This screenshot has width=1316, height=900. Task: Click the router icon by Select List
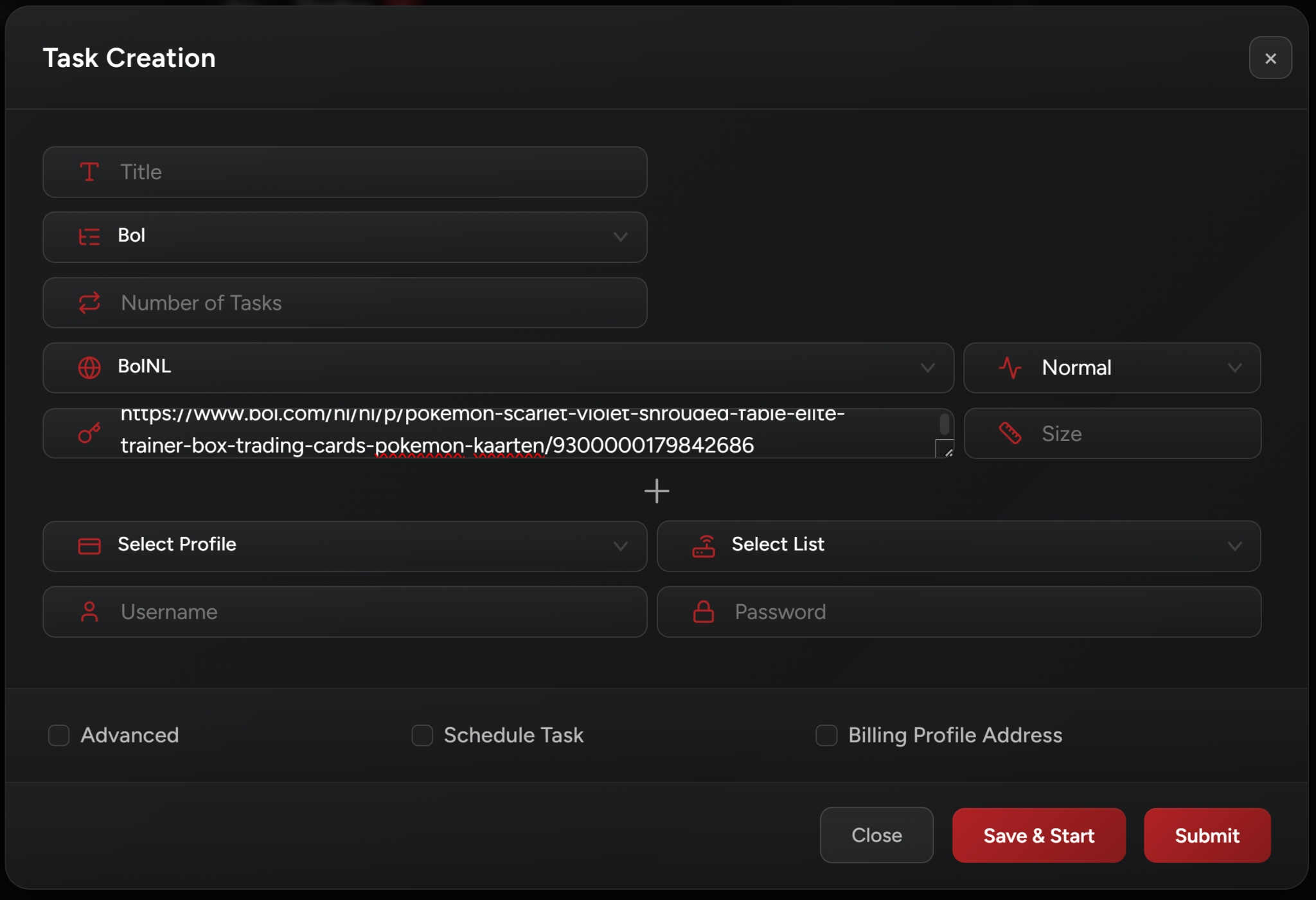click(x=704, y=546)
